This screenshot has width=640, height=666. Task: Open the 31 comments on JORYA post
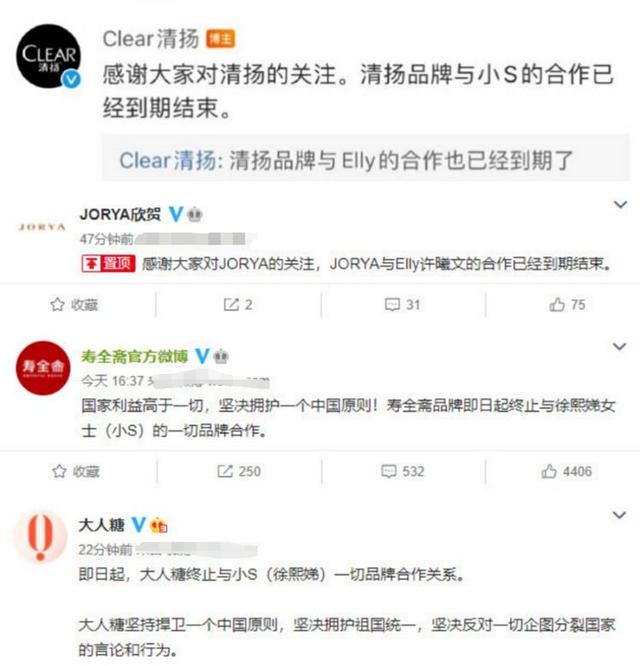coord(402,305)
